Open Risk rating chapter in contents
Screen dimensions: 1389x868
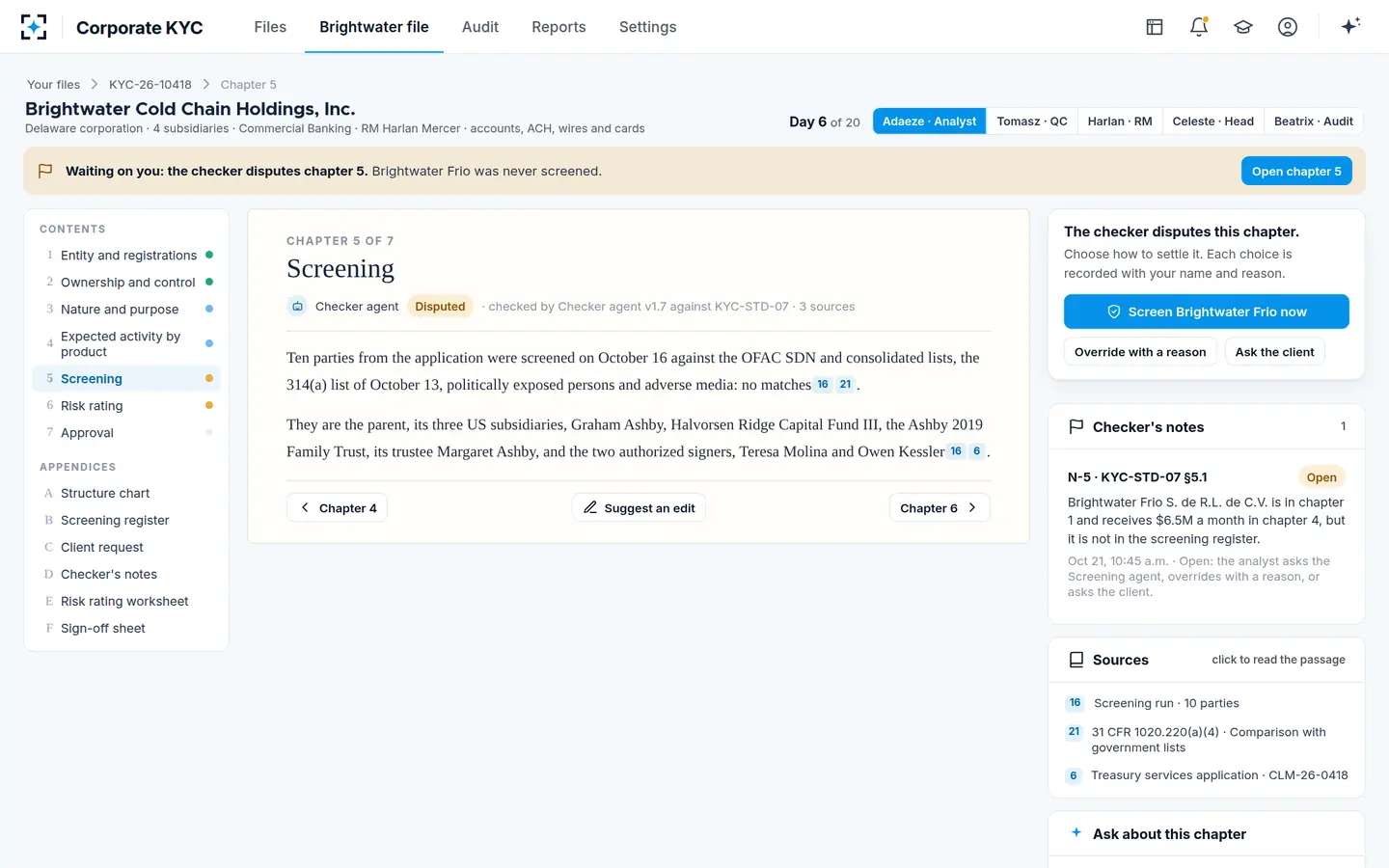(126, 406)
